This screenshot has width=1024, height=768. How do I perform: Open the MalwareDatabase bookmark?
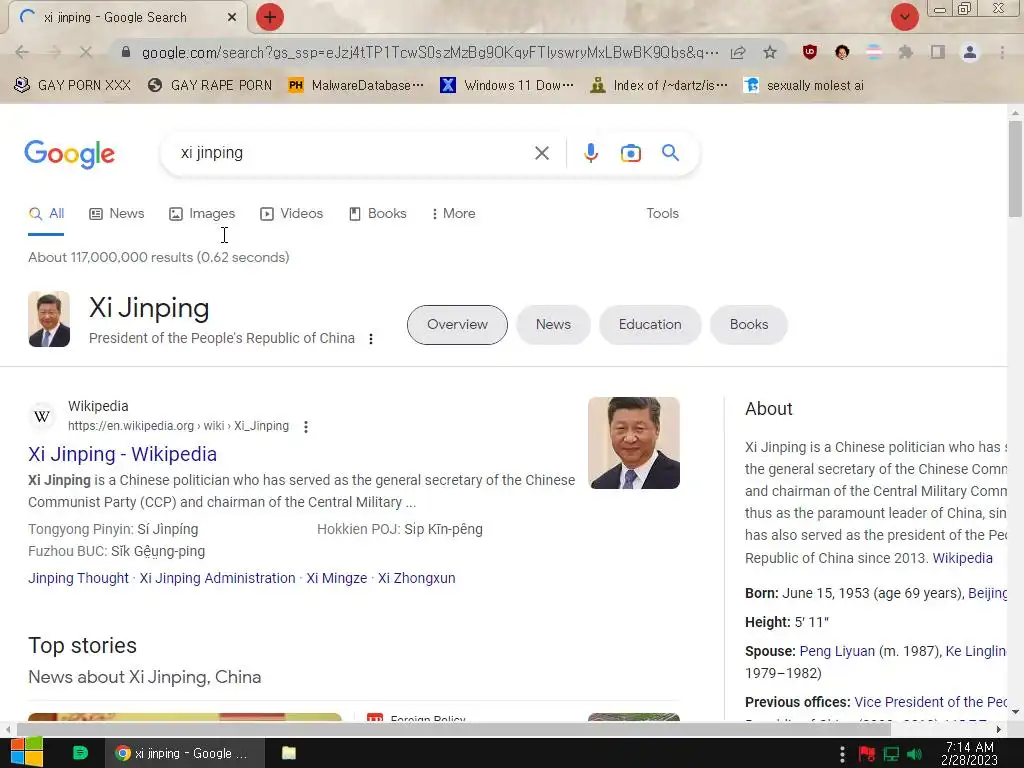[x=356, y=85]
